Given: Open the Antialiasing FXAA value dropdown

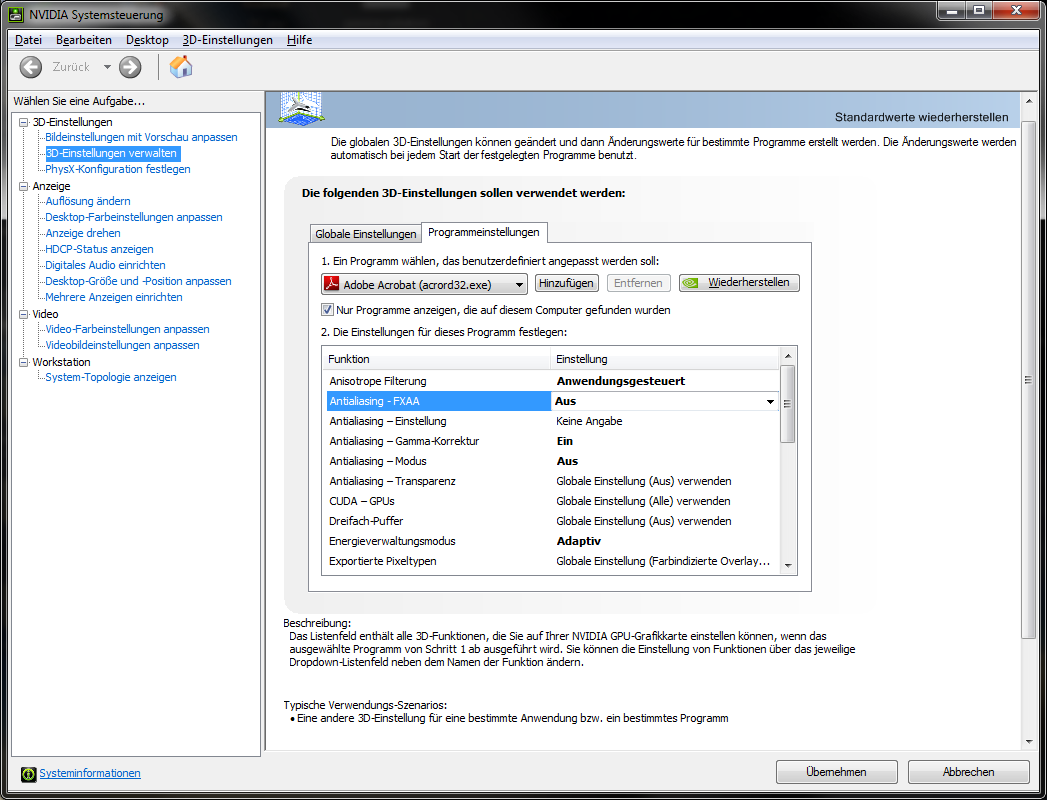Looking at the screenshot, I should point(770,401).
